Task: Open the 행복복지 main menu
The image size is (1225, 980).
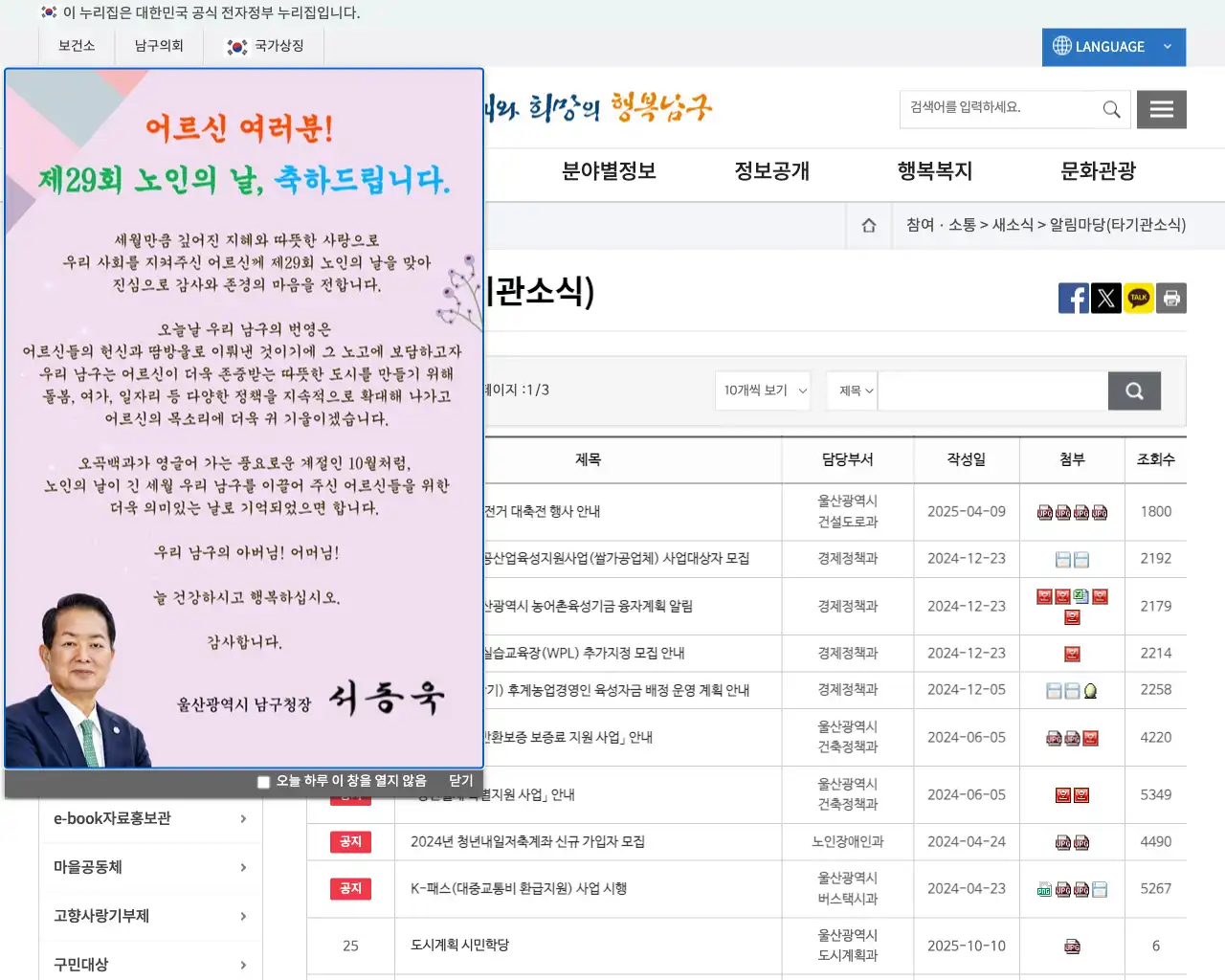Action: 934,172
